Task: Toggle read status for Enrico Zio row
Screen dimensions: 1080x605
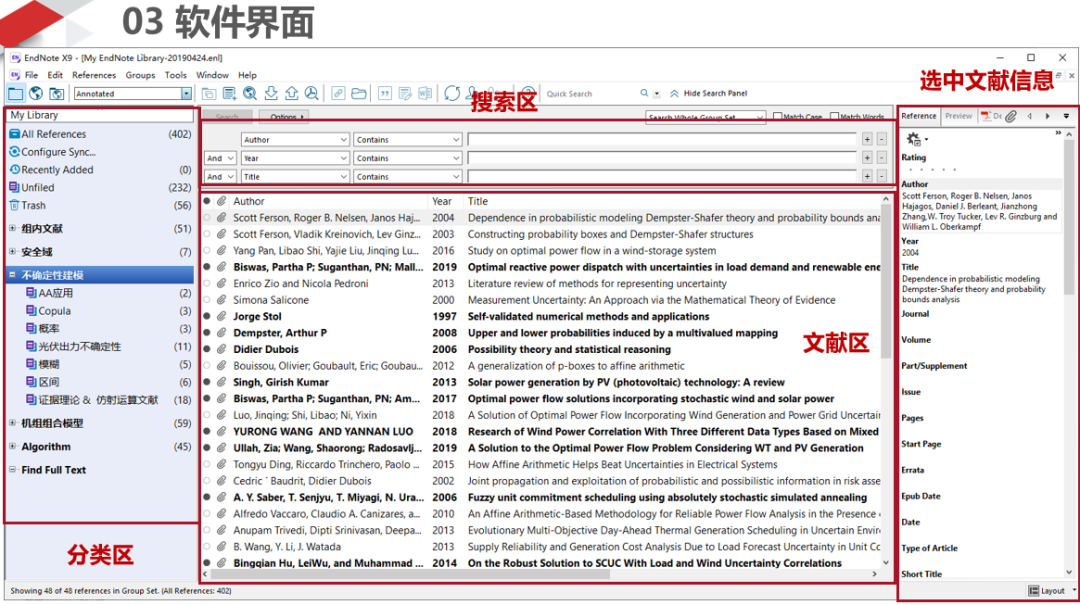Action: [207, 284]
